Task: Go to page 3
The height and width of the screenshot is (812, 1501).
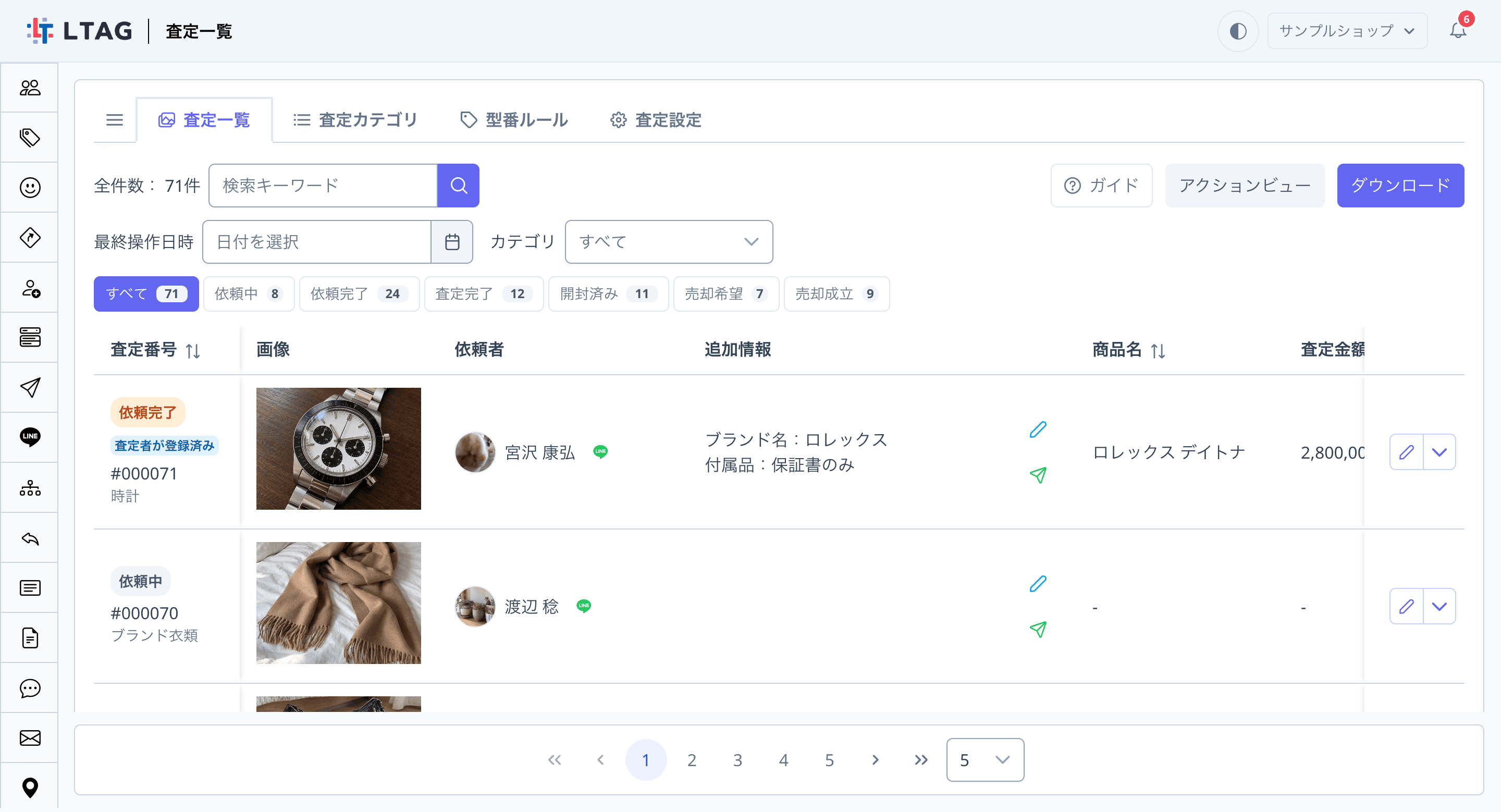Action: 737,760
